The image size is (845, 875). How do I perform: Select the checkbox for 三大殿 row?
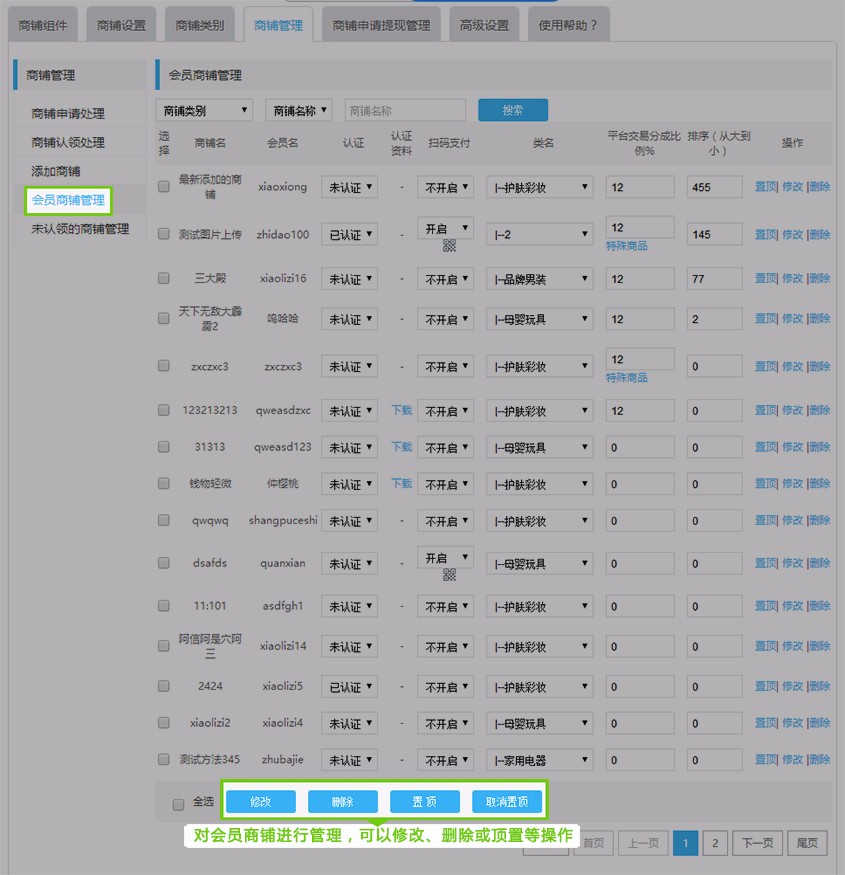click(164, 278)
